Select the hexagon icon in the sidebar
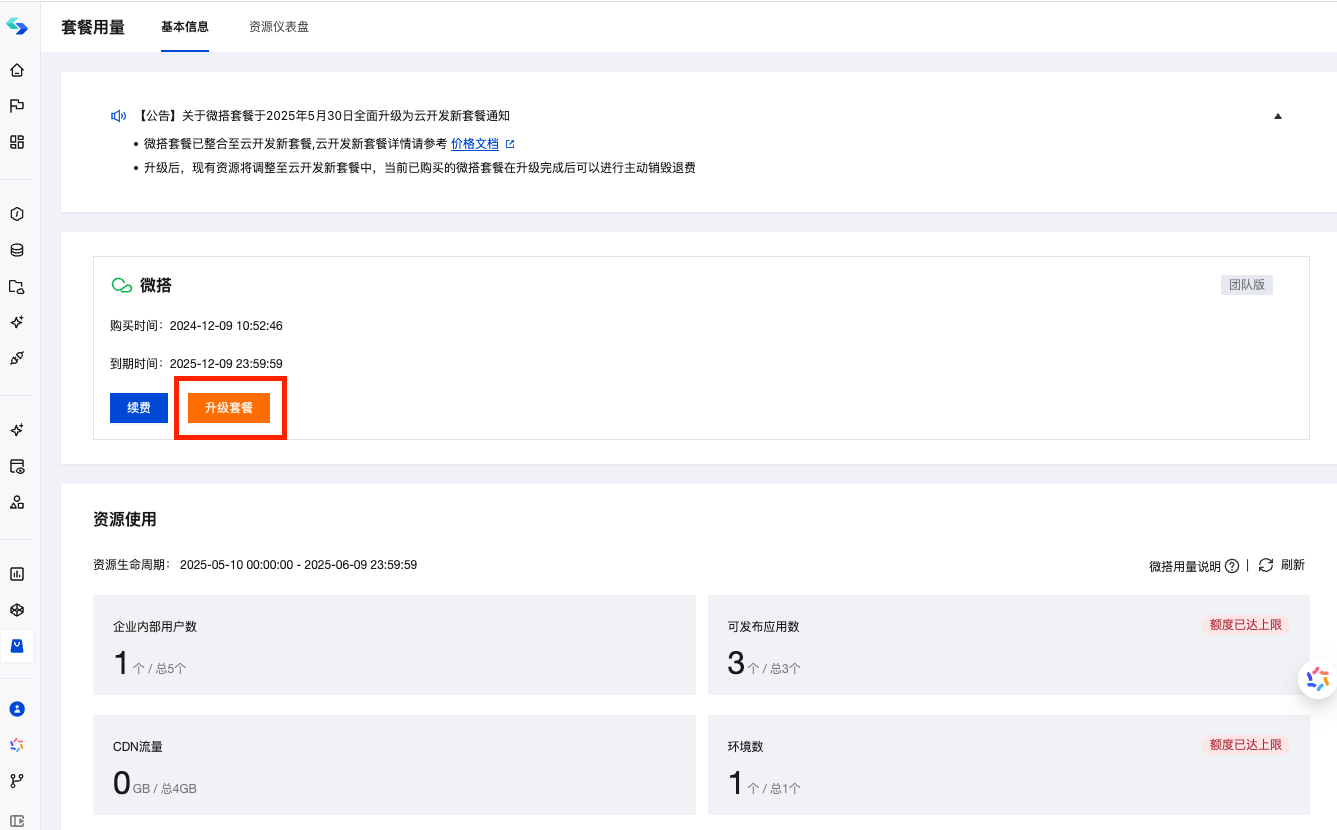Viewport: 1337px width, 830px height. (17, 214)
